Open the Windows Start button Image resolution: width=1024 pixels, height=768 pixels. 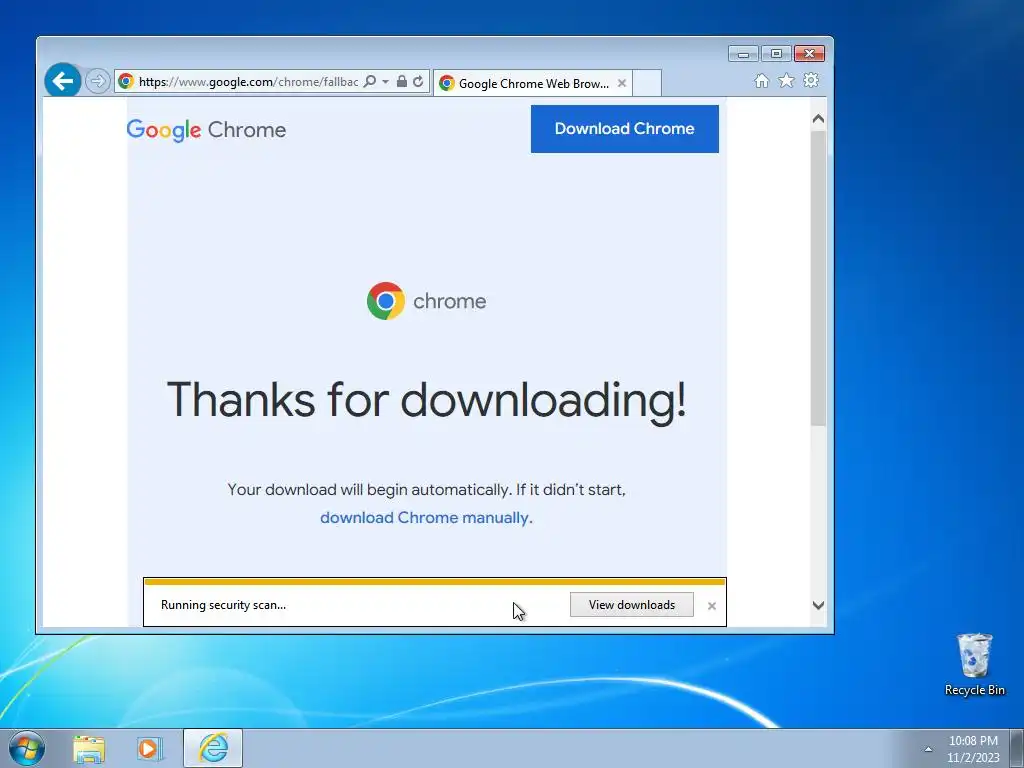(27, 748)
